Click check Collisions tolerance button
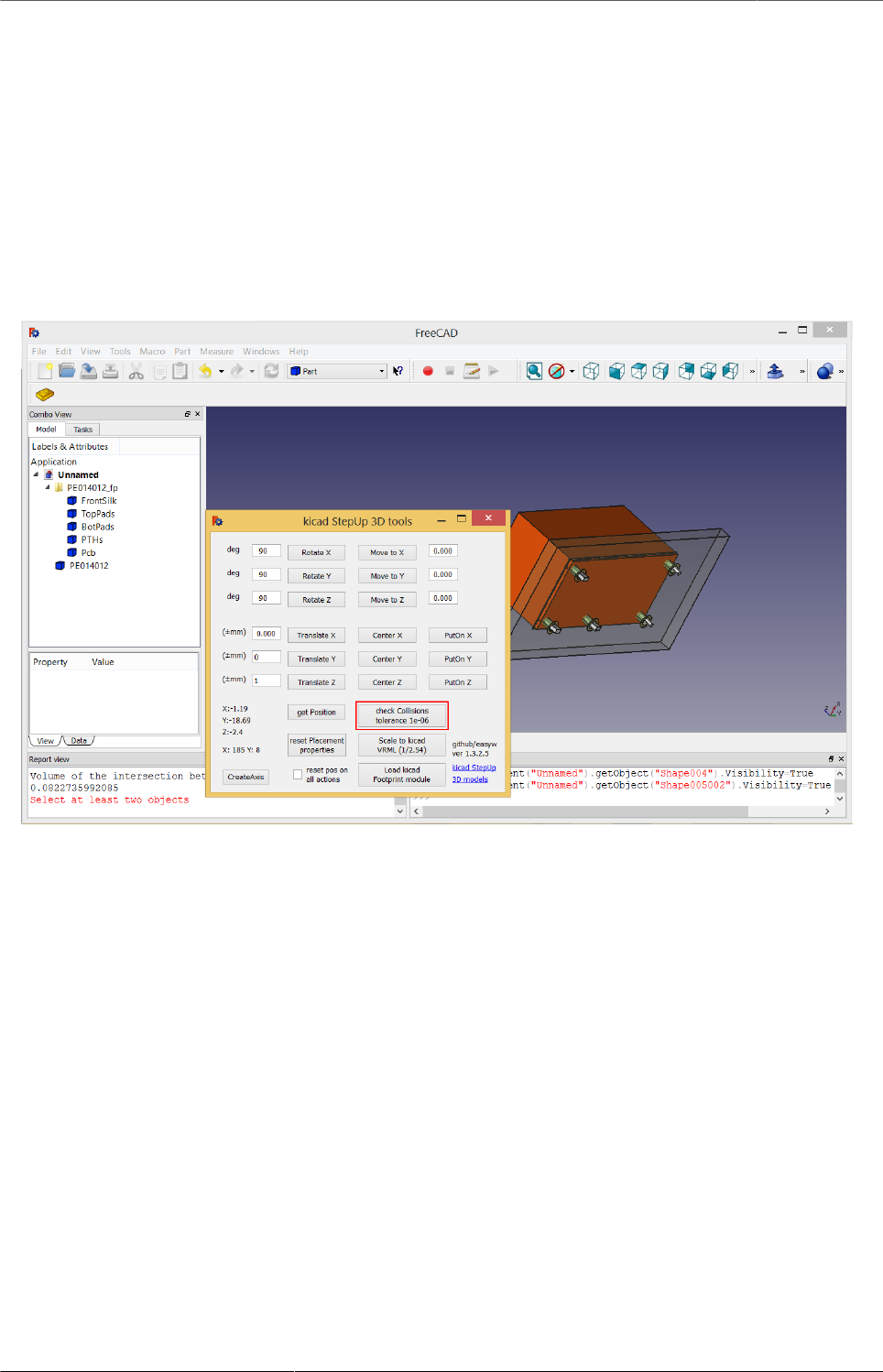The width and height of the screenshot is (883, 1372). coord(402,715)
